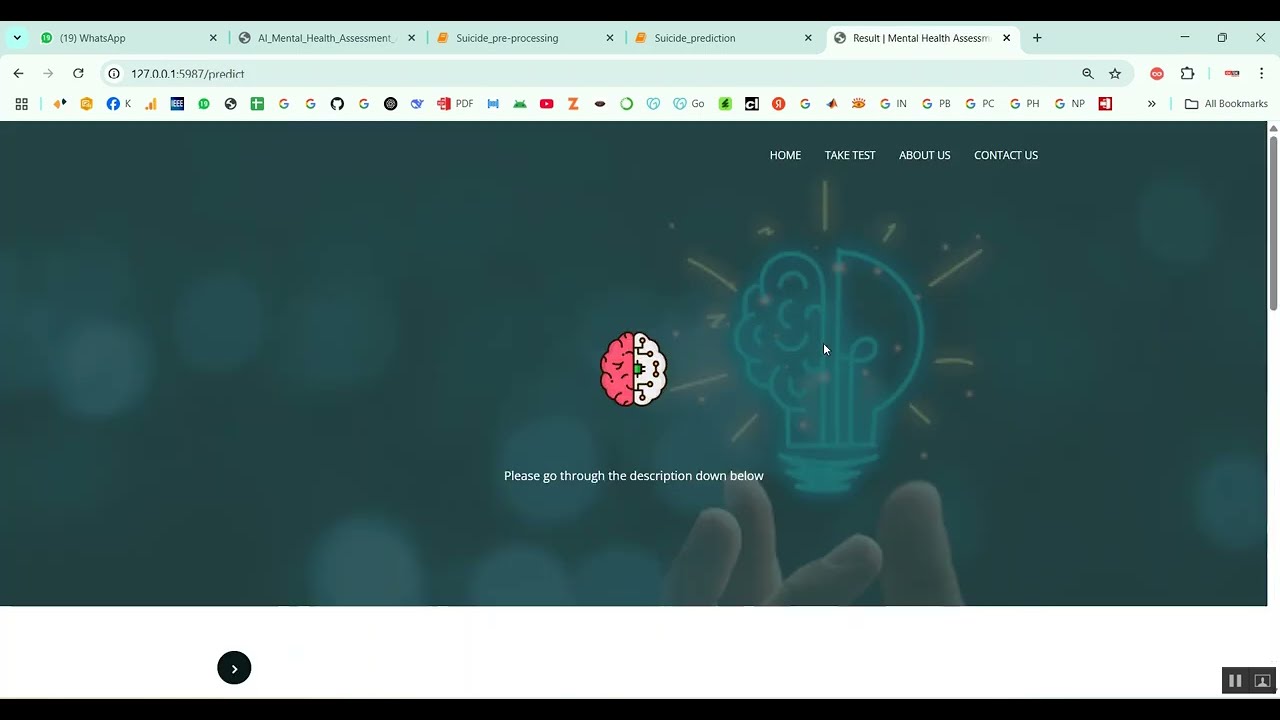Click the red recording extension icon
The image size is (1280, 720).
(x=1157, y=74)
